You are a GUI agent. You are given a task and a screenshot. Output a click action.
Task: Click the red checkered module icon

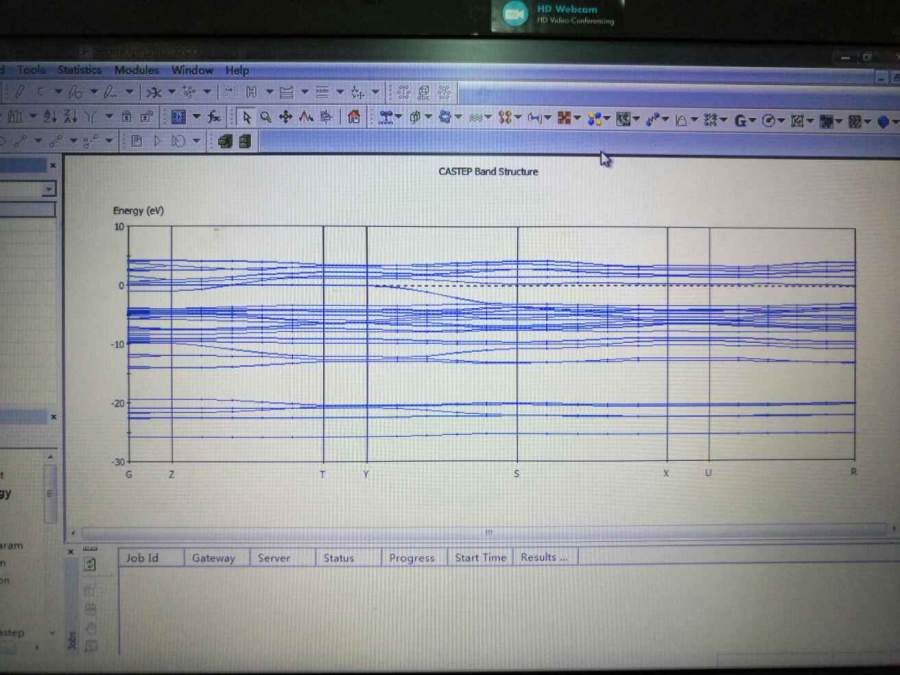click(564, 118)
